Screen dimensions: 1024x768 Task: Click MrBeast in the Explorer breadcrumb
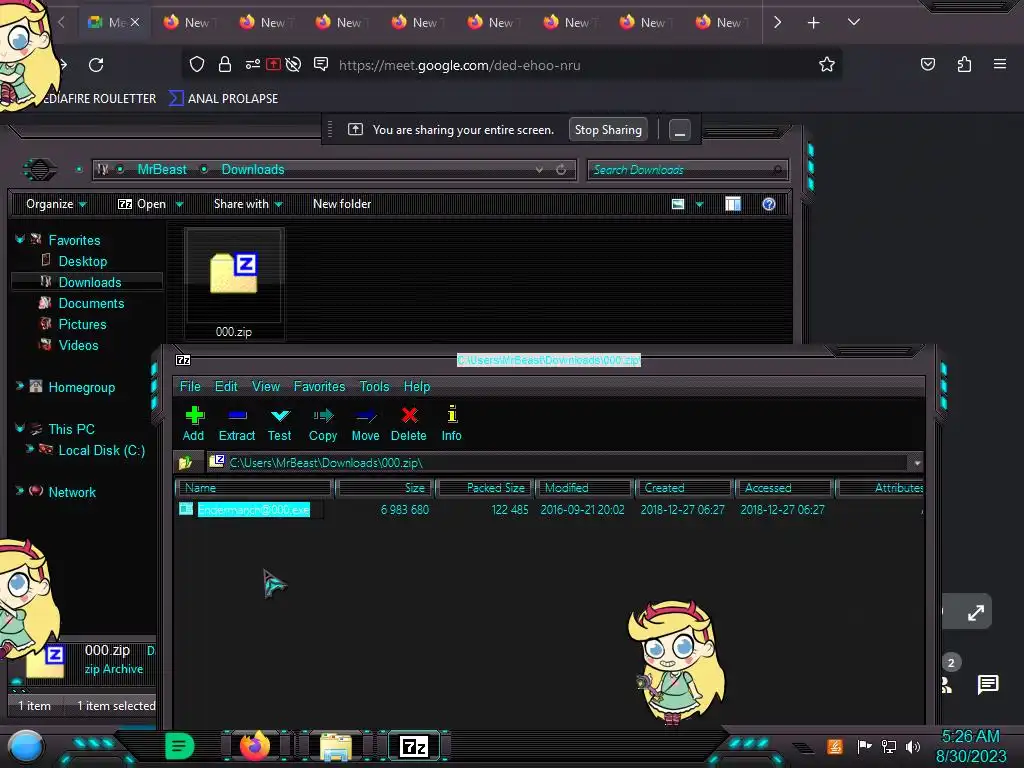[162, 169]
